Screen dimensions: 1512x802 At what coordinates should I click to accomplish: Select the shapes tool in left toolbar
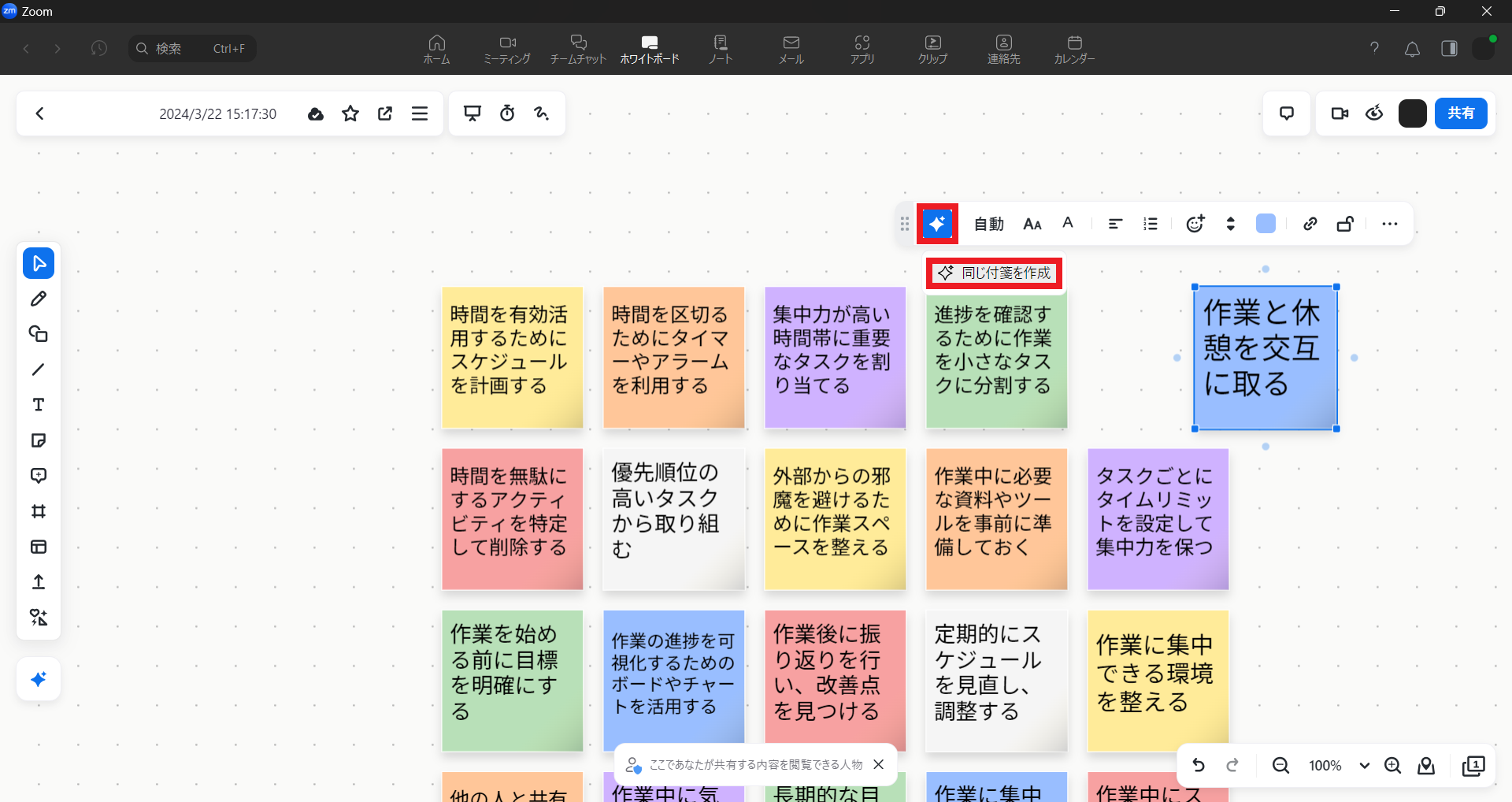tap(38, 334)
